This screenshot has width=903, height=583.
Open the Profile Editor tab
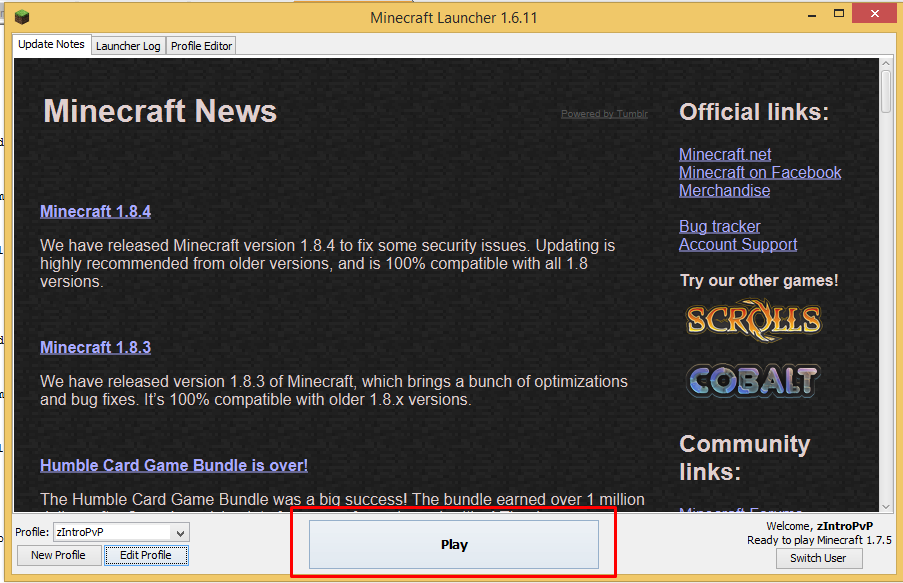coord(201,46)
